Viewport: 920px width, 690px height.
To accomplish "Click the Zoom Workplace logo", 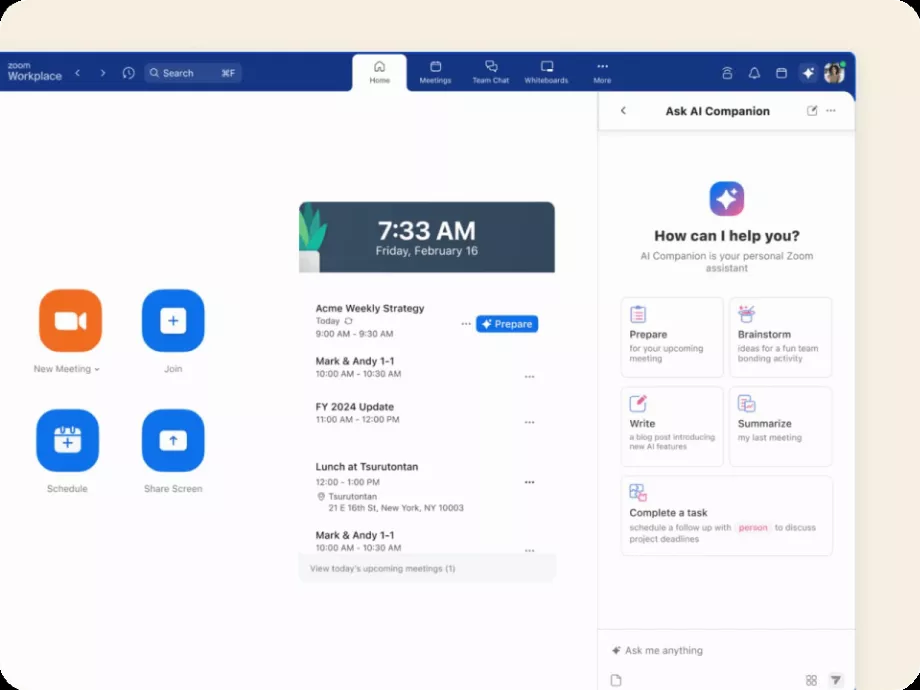I will point(35,72).
